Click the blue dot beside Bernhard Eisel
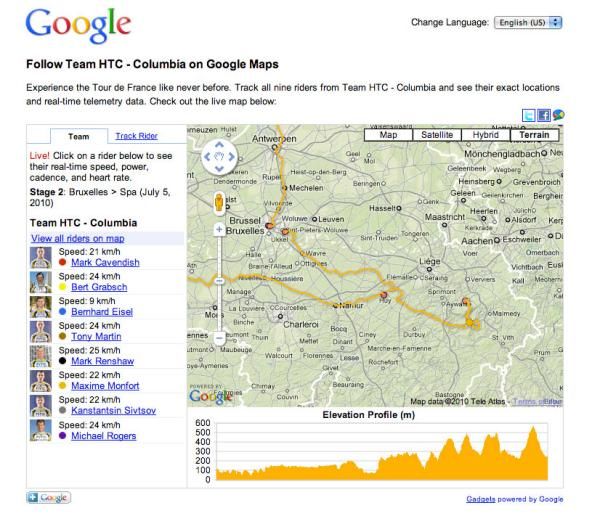600x524 pixels. click(x=62, y=312)
